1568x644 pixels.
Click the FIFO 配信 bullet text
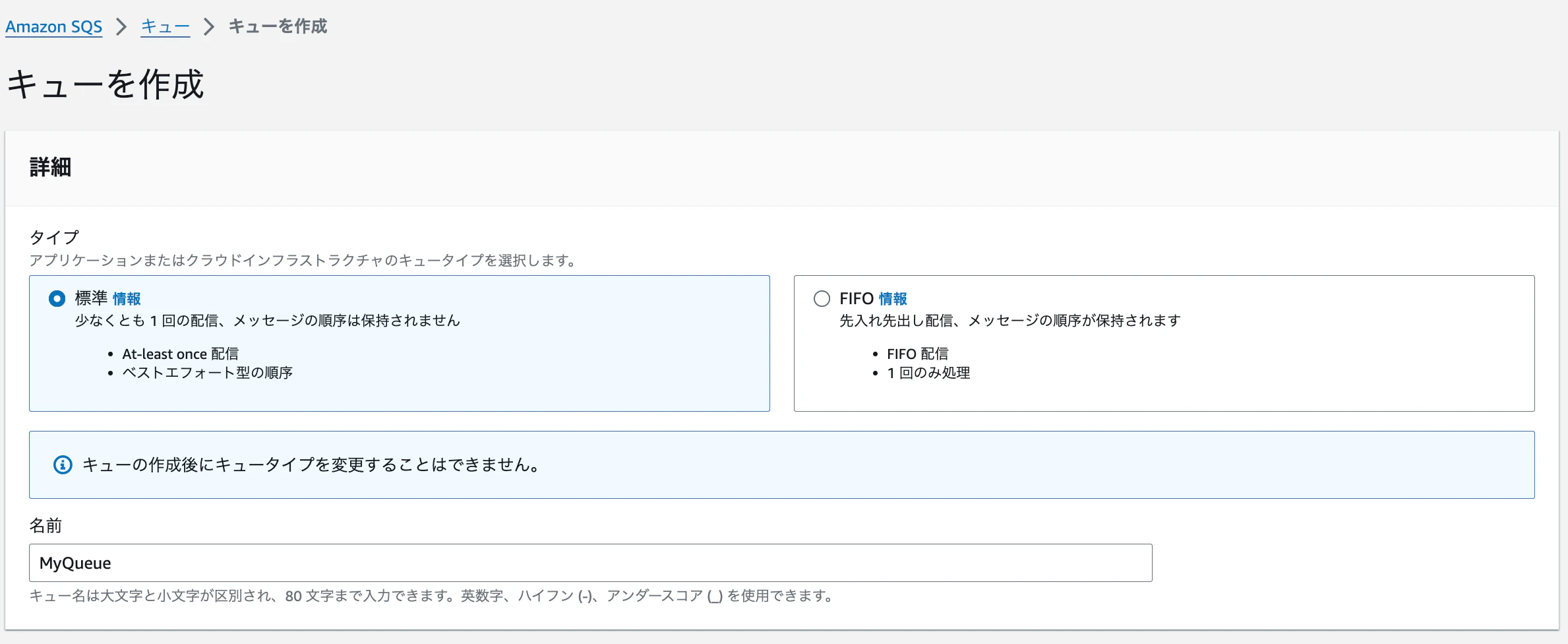coord(918,354)
